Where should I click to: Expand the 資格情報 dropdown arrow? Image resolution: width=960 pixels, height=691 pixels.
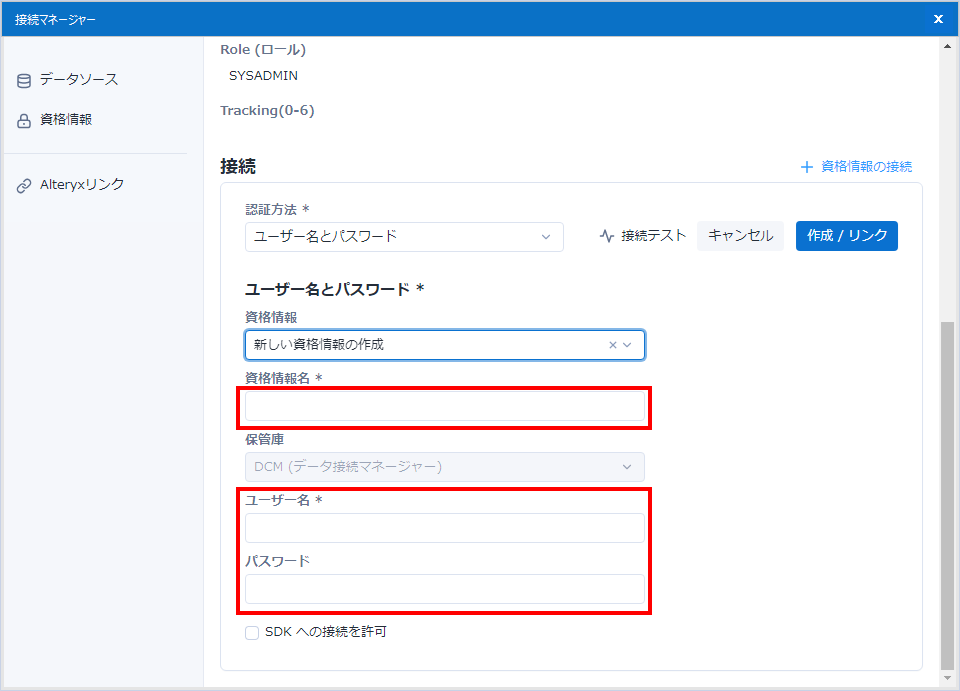tap(628, 345)
